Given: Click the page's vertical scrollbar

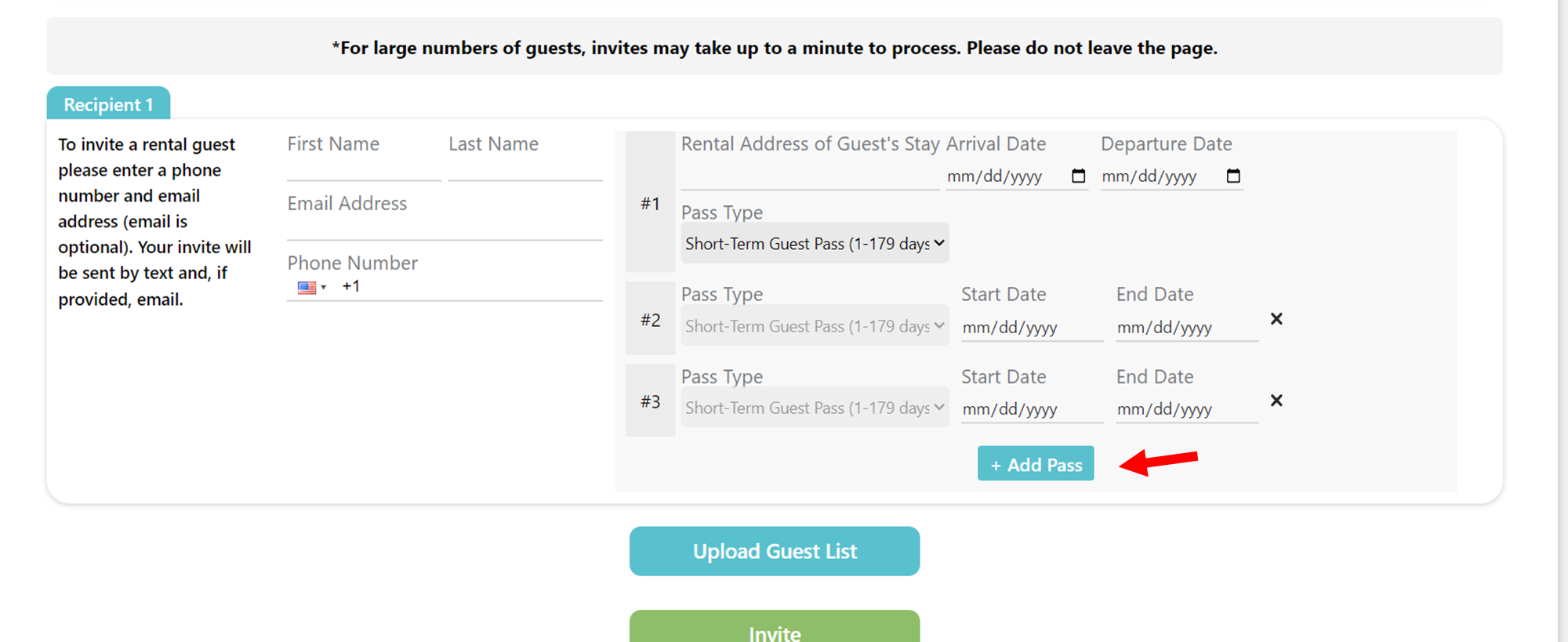Looking at the screenshot, I should click(x=1563, y=321).
